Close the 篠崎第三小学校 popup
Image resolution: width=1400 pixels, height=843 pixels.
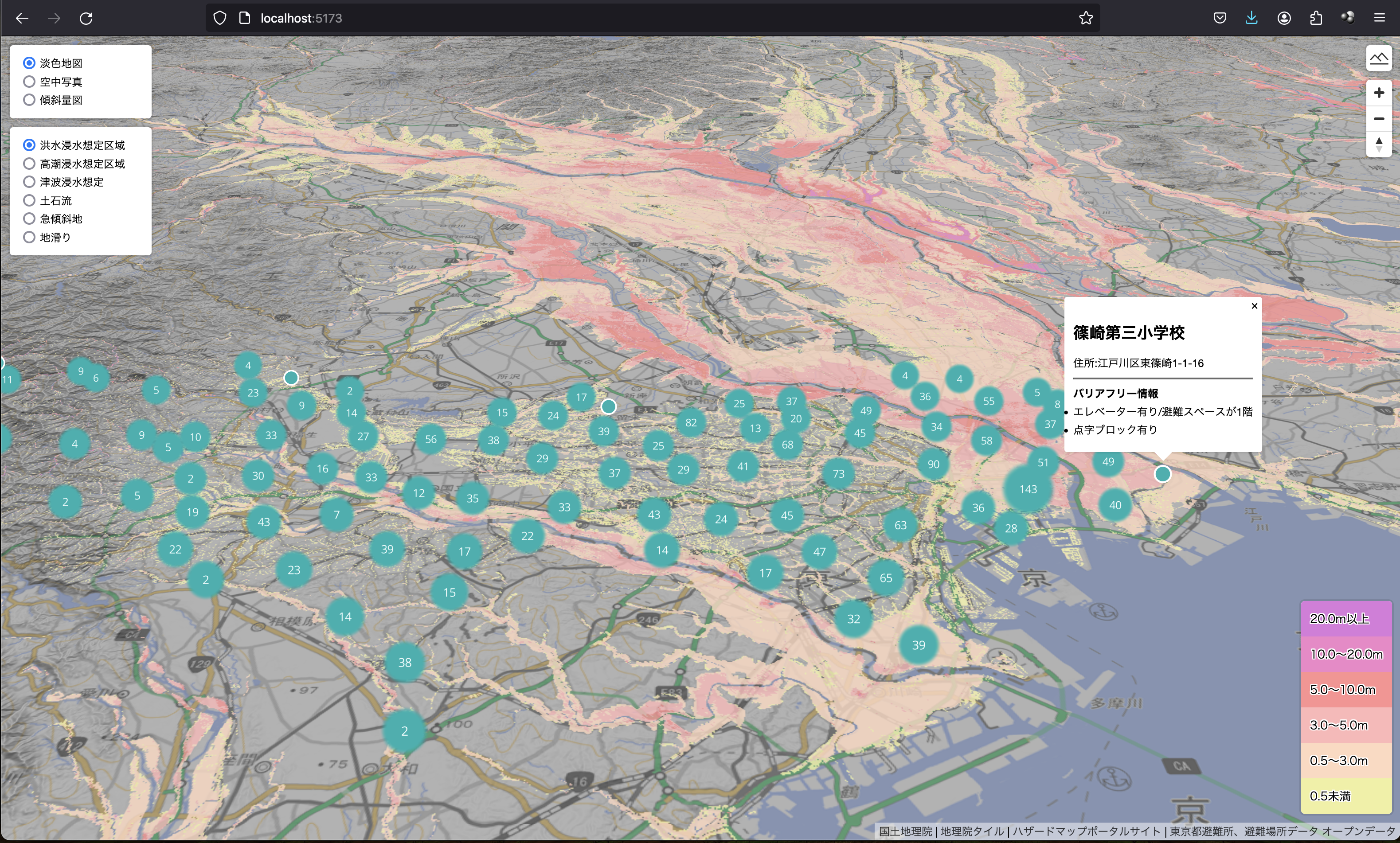coord(1254,306)
